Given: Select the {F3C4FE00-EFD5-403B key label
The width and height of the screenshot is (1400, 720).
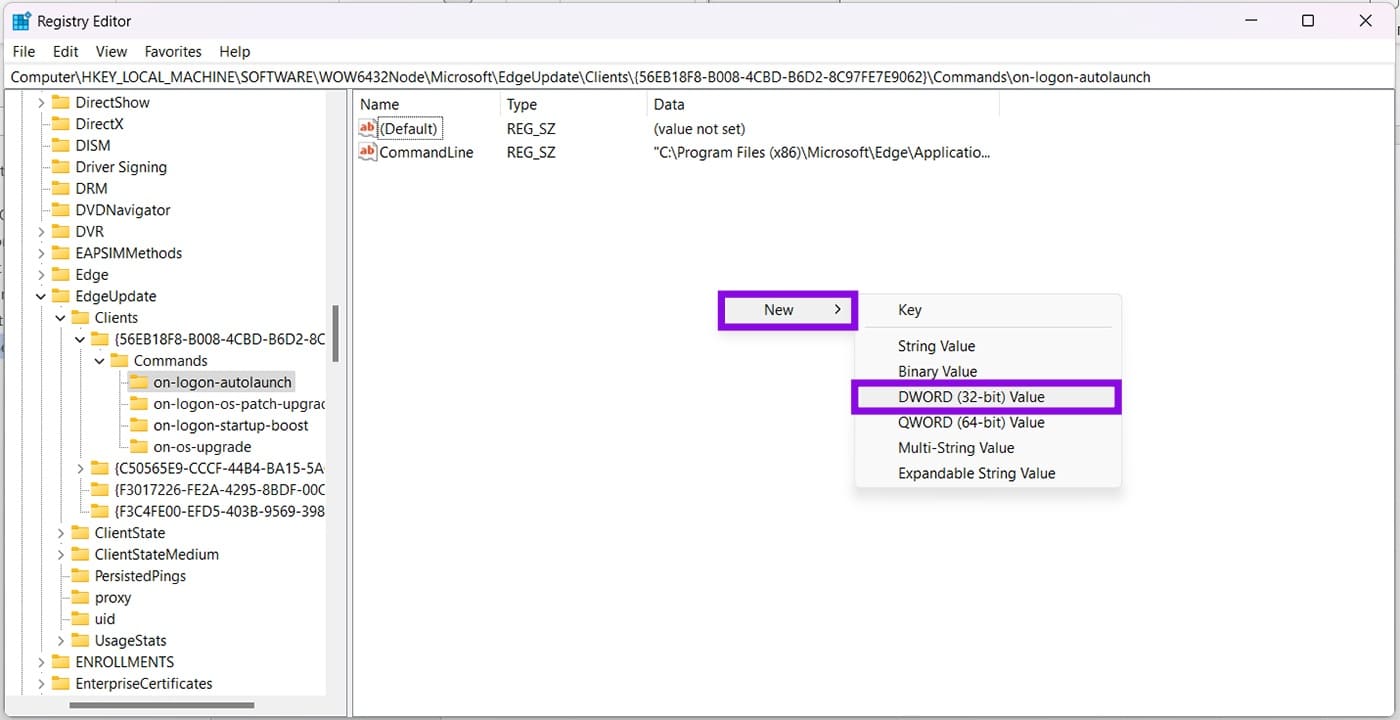Looking at the screenshot, I should pyautogui.click(x=219, y=511).
